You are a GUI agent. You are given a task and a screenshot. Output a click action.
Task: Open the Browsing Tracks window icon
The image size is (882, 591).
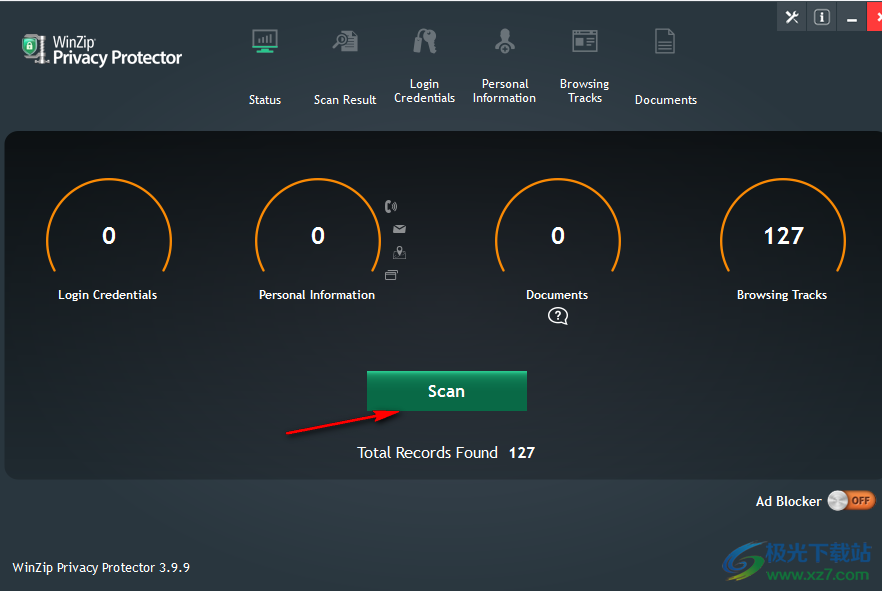(x=585, y=42)
